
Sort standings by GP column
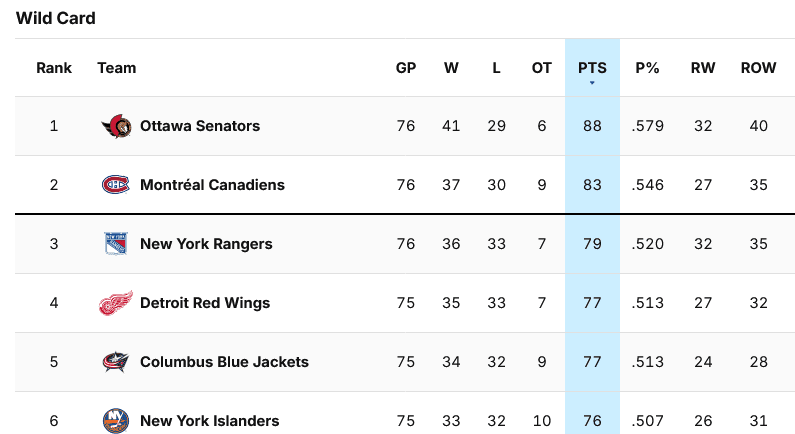(406, 68)
